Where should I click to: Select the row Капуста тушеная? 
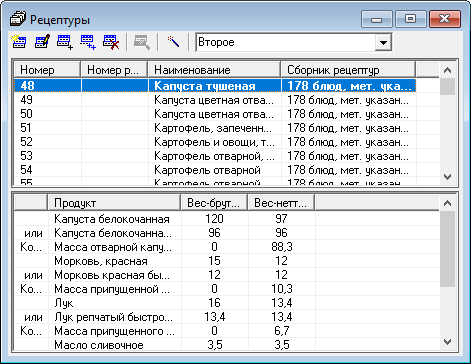pos(215,86)
